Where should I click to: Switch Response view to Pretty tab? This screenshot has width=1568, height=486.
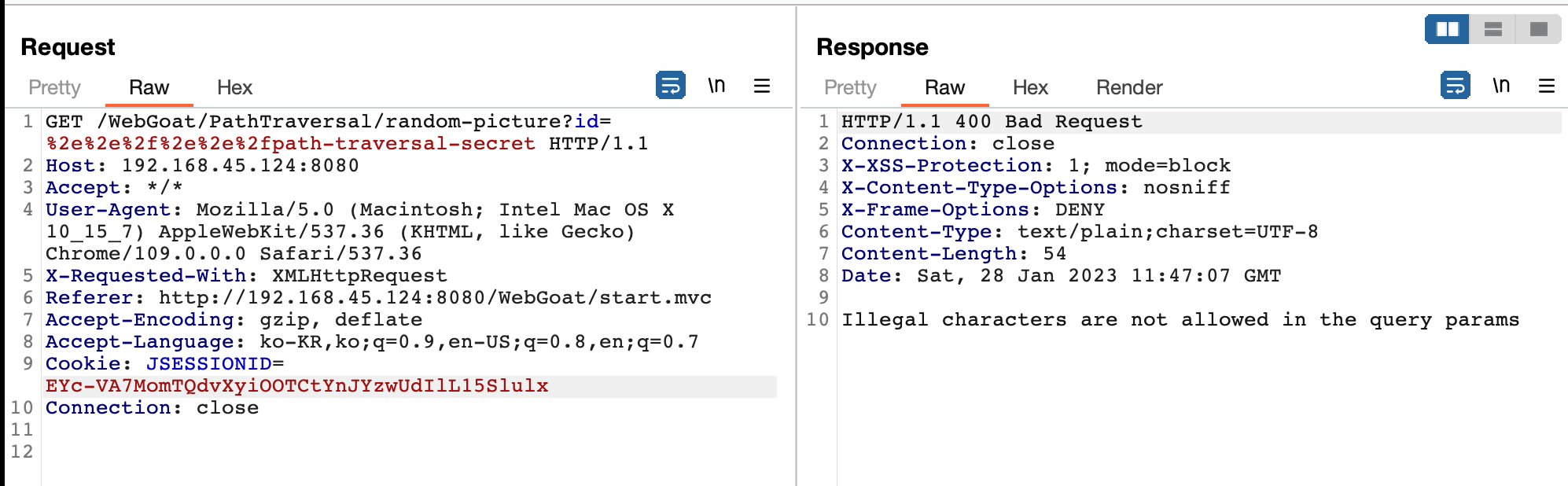point(850,87)
